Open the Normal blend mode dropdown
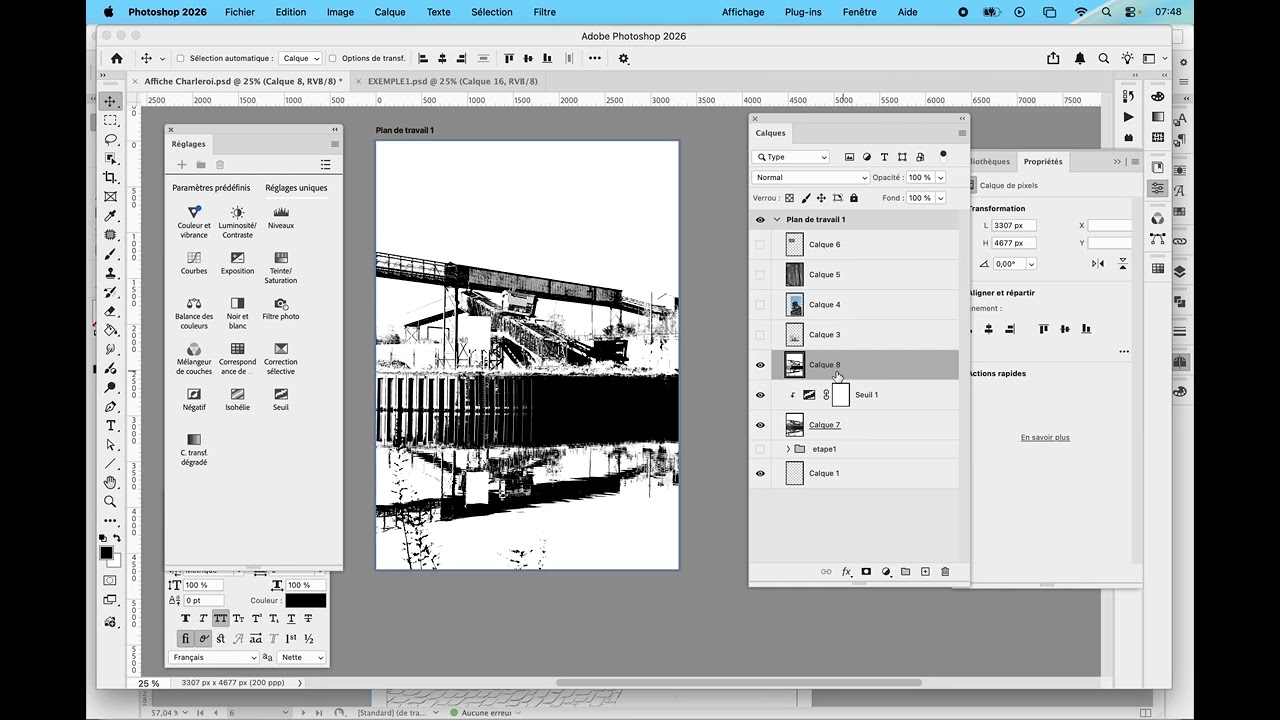Screen dimensions: 1280x720 pyautogui.click(x=811, y=178)
